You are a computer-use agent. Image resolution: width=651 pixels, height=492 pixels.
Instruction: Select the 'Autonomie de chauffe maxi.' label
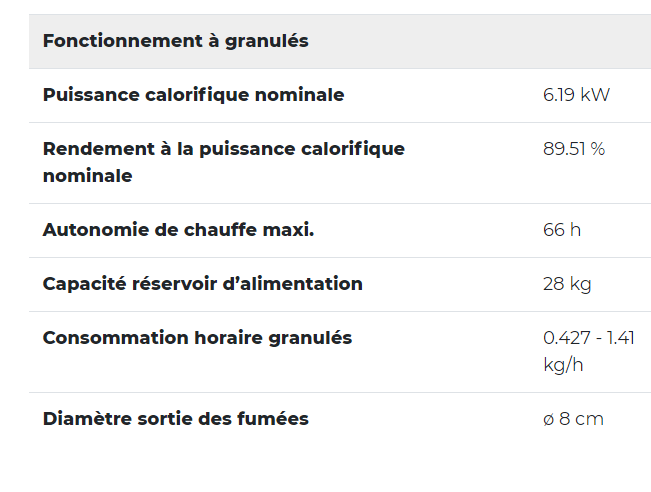click(x=179, y=230)
